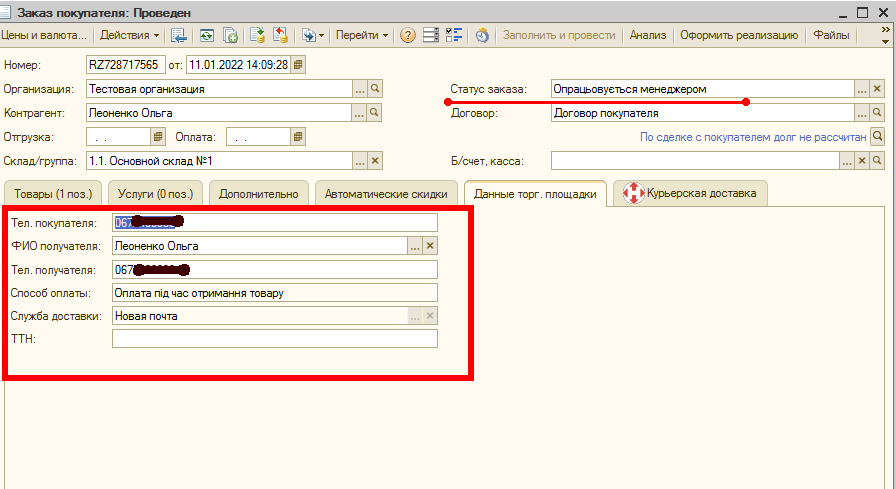Open selection list for Организация field
Screen dimensions: 896x489
359,89
